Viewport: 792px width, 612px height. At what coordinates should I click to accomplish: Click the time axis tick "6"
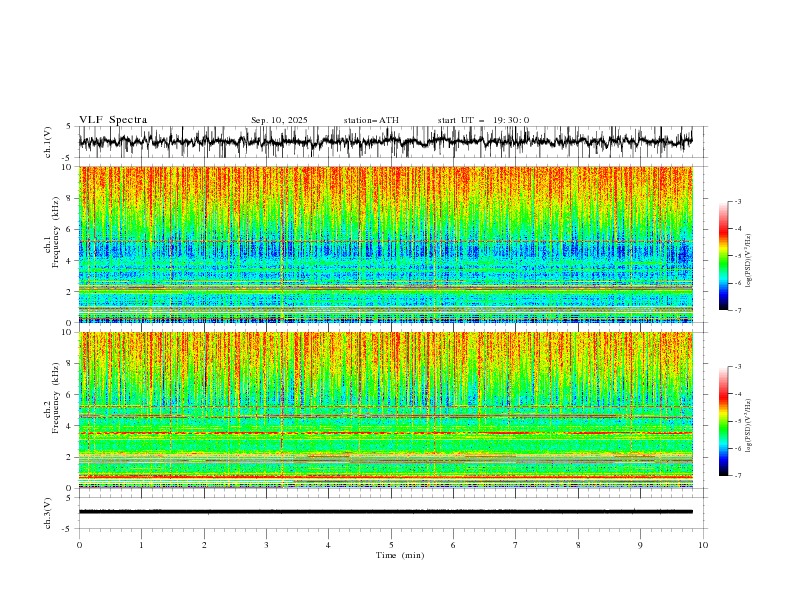453,545
